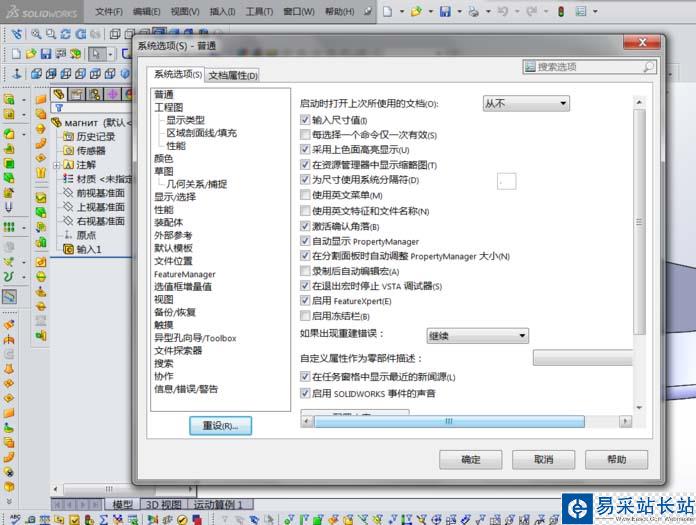Toggle 激活确认角落 checkbox
The height and width of the screenshot is (525, 696).
pyautogui.click(x=305, y=226)
